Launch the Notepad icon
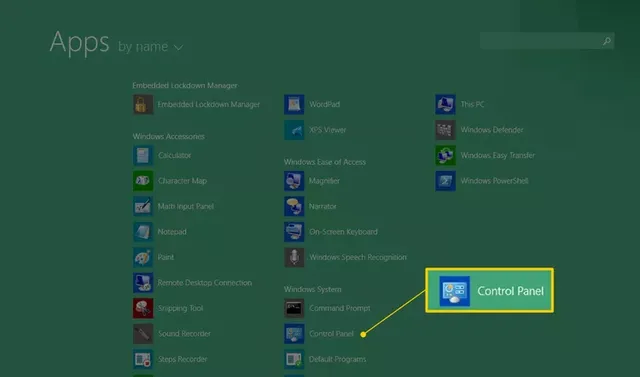640x377 pixels. pyautogui.click(x=143, y=232)
